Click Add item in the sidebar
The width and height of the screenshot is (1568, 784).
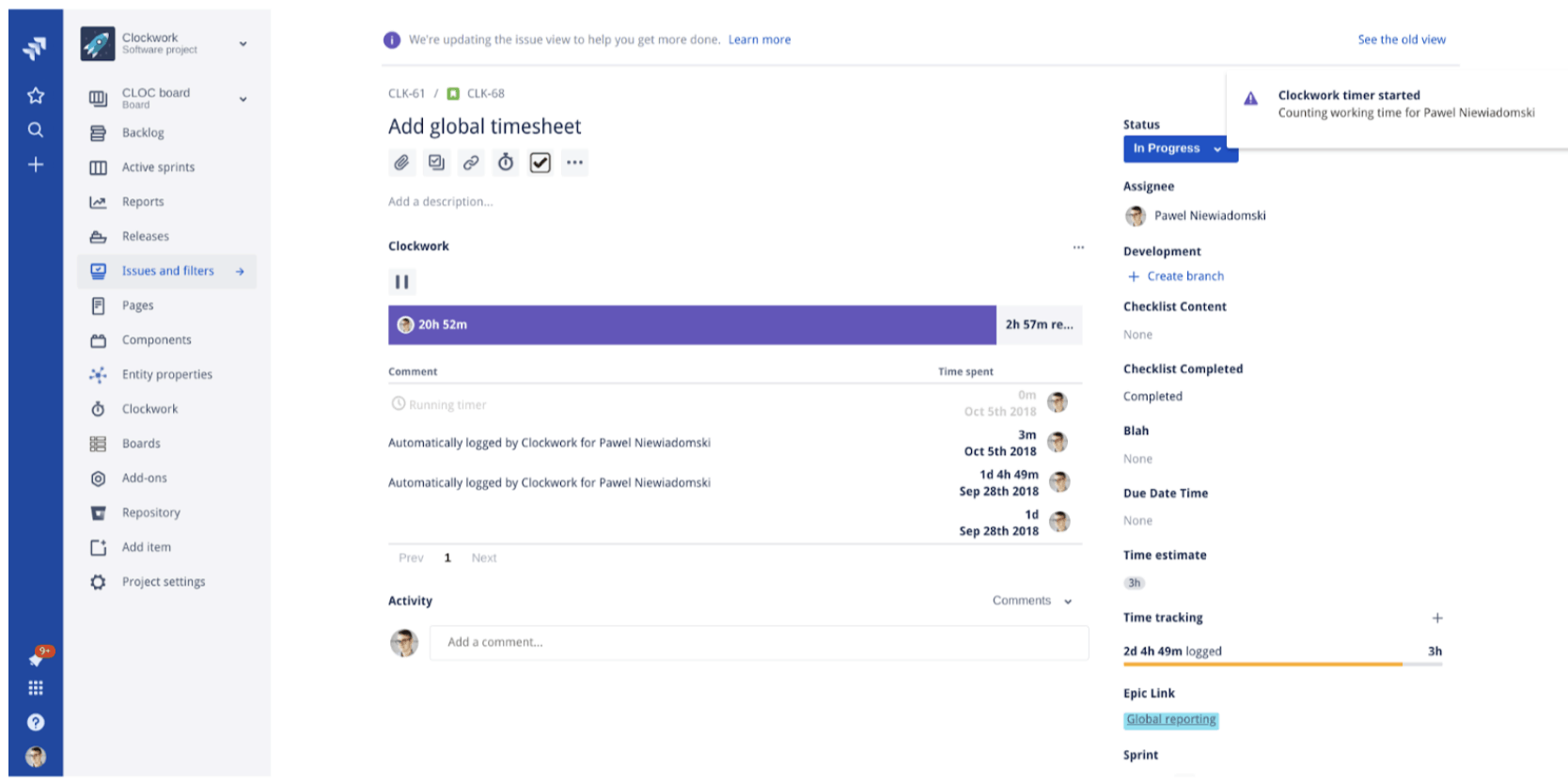[167, 547]
